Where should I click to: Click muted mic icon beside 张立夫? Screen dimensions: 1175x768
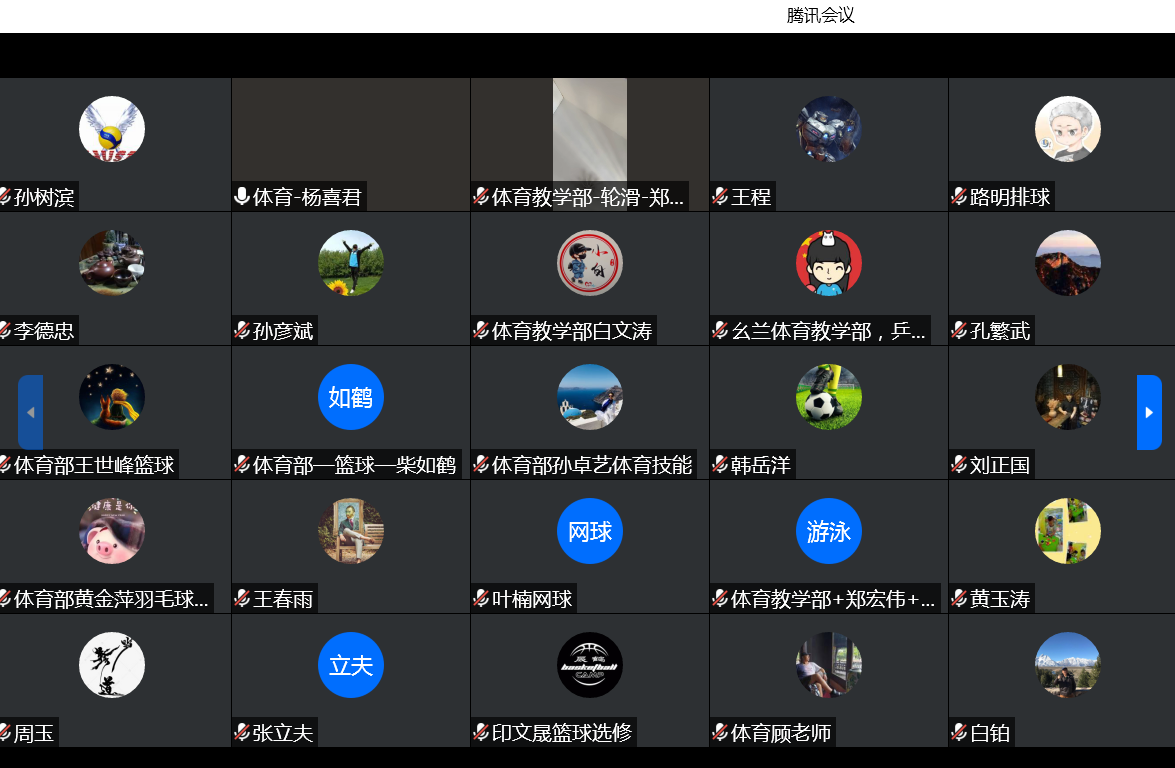click(242, 733)
